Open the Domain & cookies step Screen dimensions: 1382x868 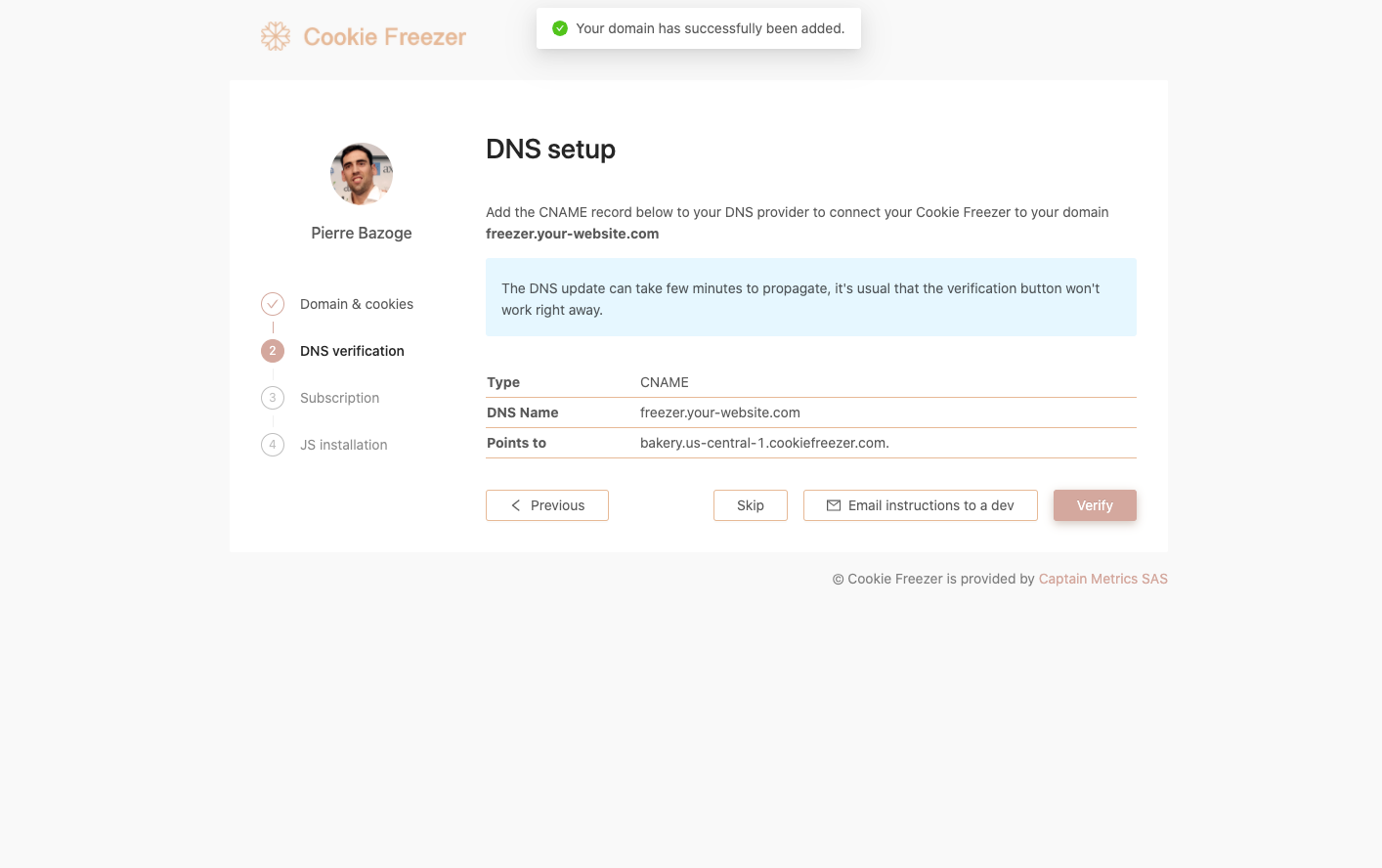coord(357,304)
